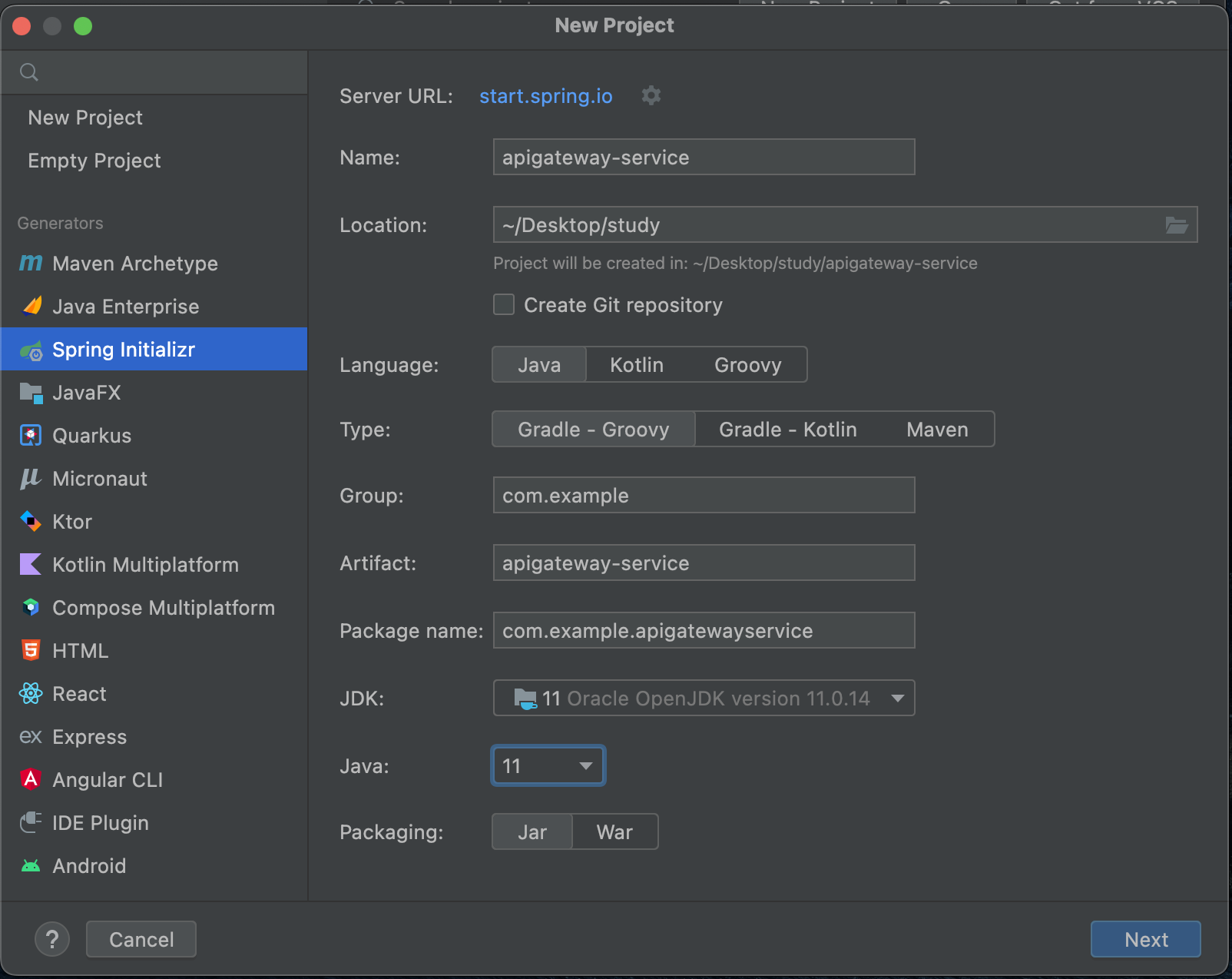Click the Next button
The width and height of the screenshot is (1232, 979).
[x=1146, y=939]
